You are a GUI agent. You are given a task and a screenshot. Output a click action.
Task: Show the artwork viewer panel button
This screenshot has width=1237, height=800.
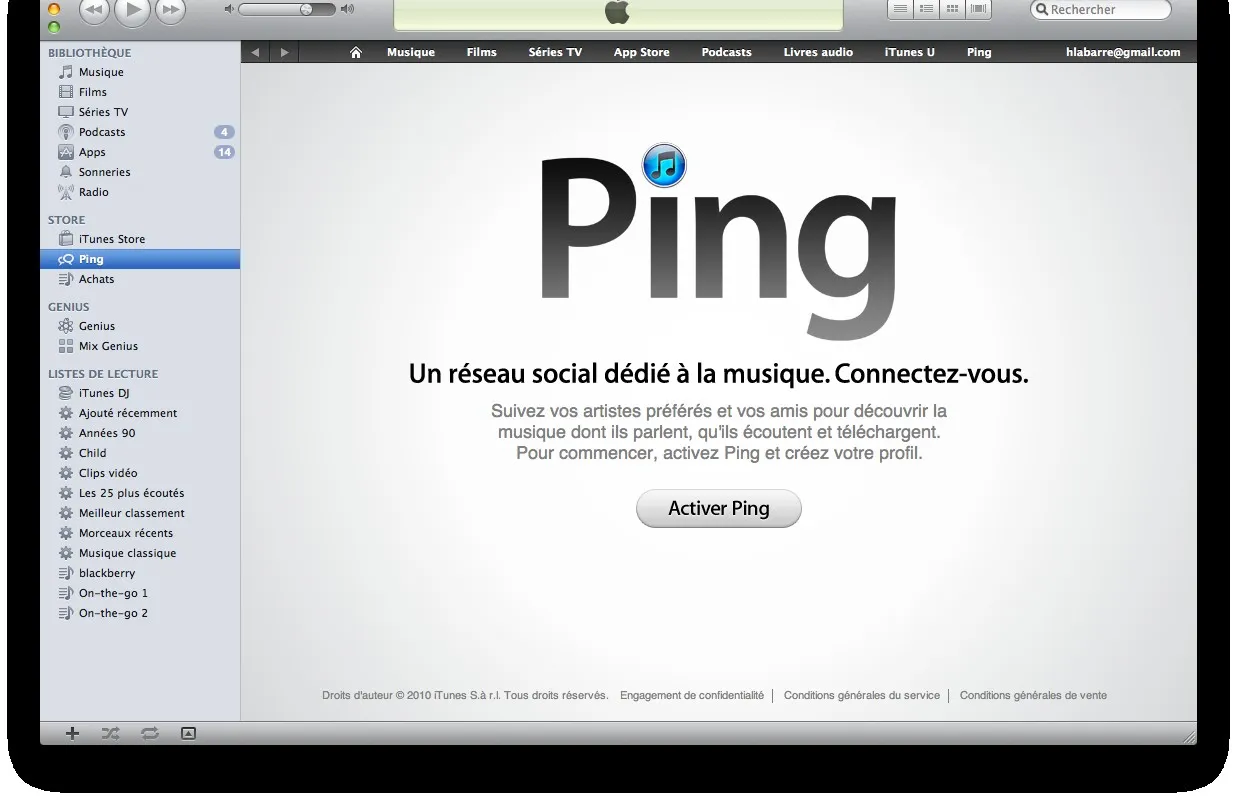click(188, 733)
